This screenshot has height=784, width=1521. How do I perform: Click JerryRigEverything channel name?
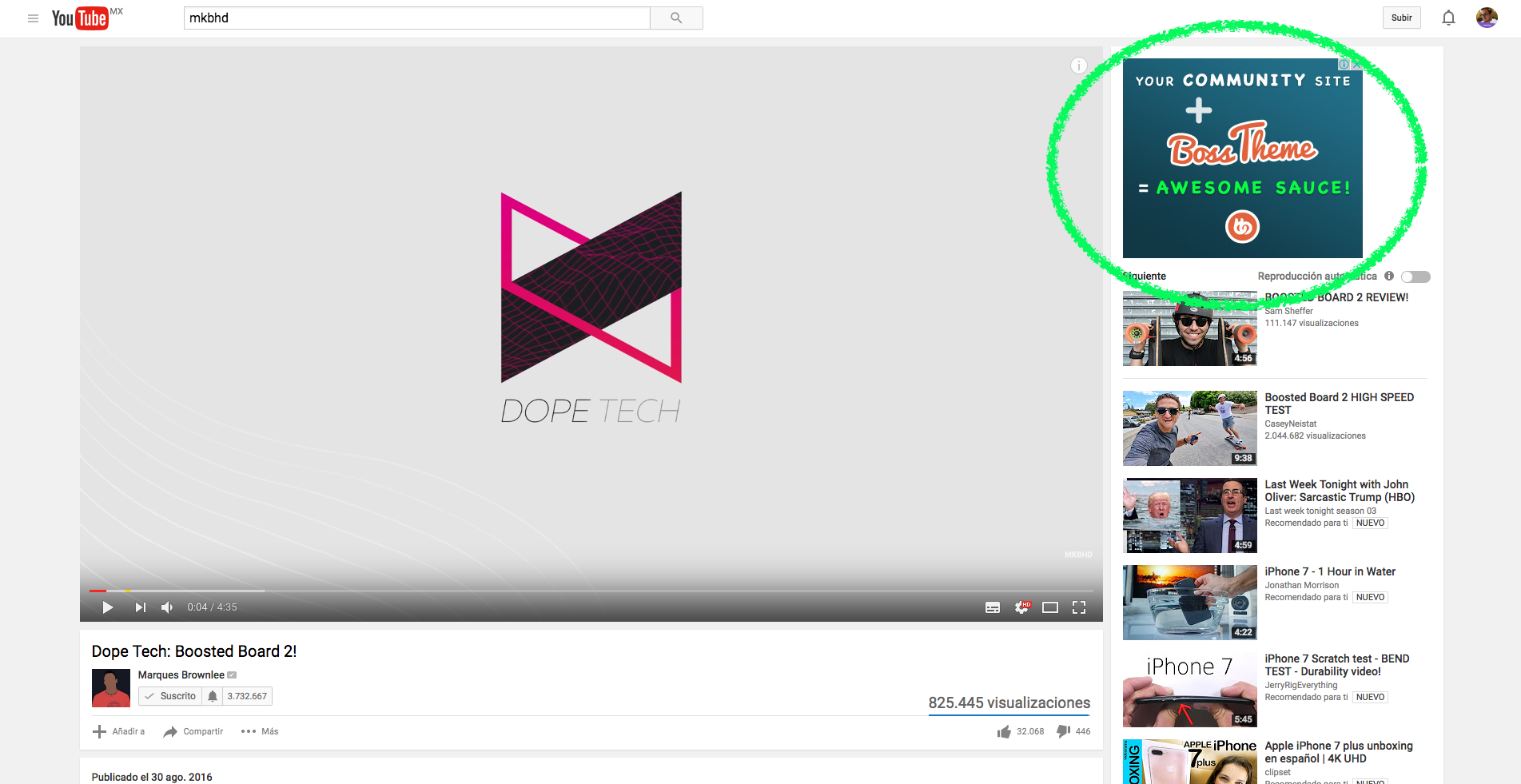coord(1301,686)
